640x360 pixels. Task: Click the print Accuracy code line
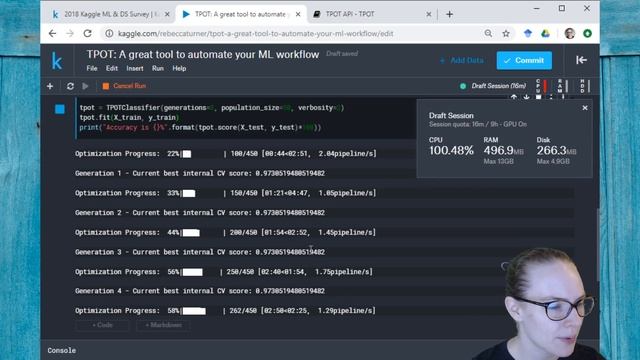pyautogui.click(x=200, y=127)
